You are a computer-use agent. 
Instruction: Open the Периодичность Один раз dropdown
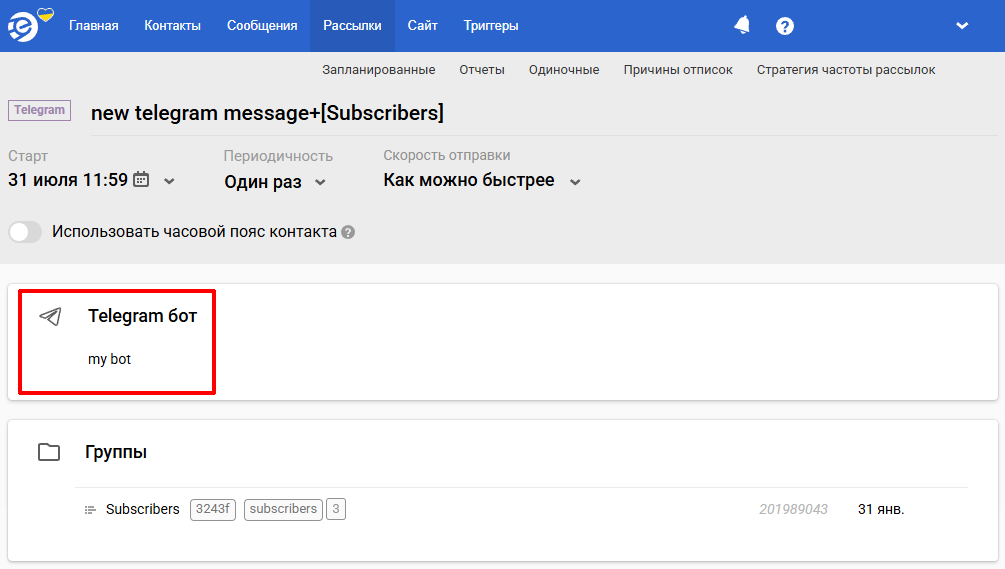coord(275,182)
